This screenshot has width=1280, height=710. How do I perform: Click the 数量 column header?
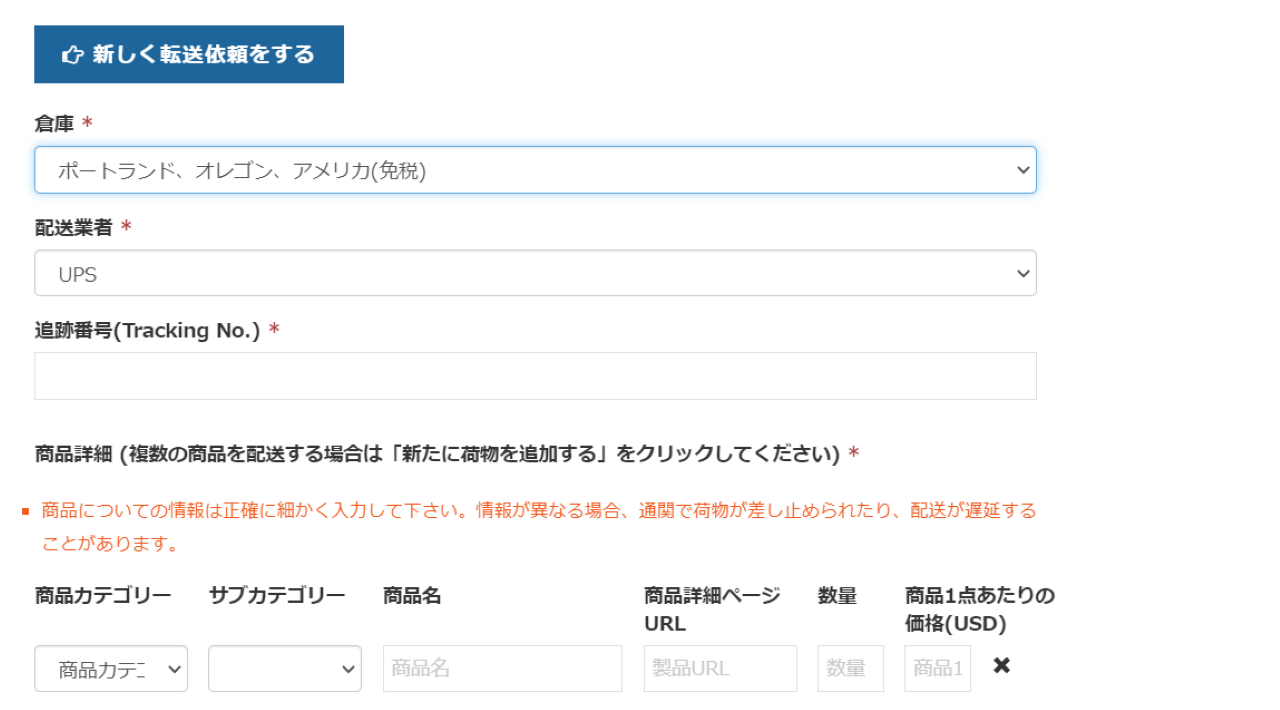837,596
